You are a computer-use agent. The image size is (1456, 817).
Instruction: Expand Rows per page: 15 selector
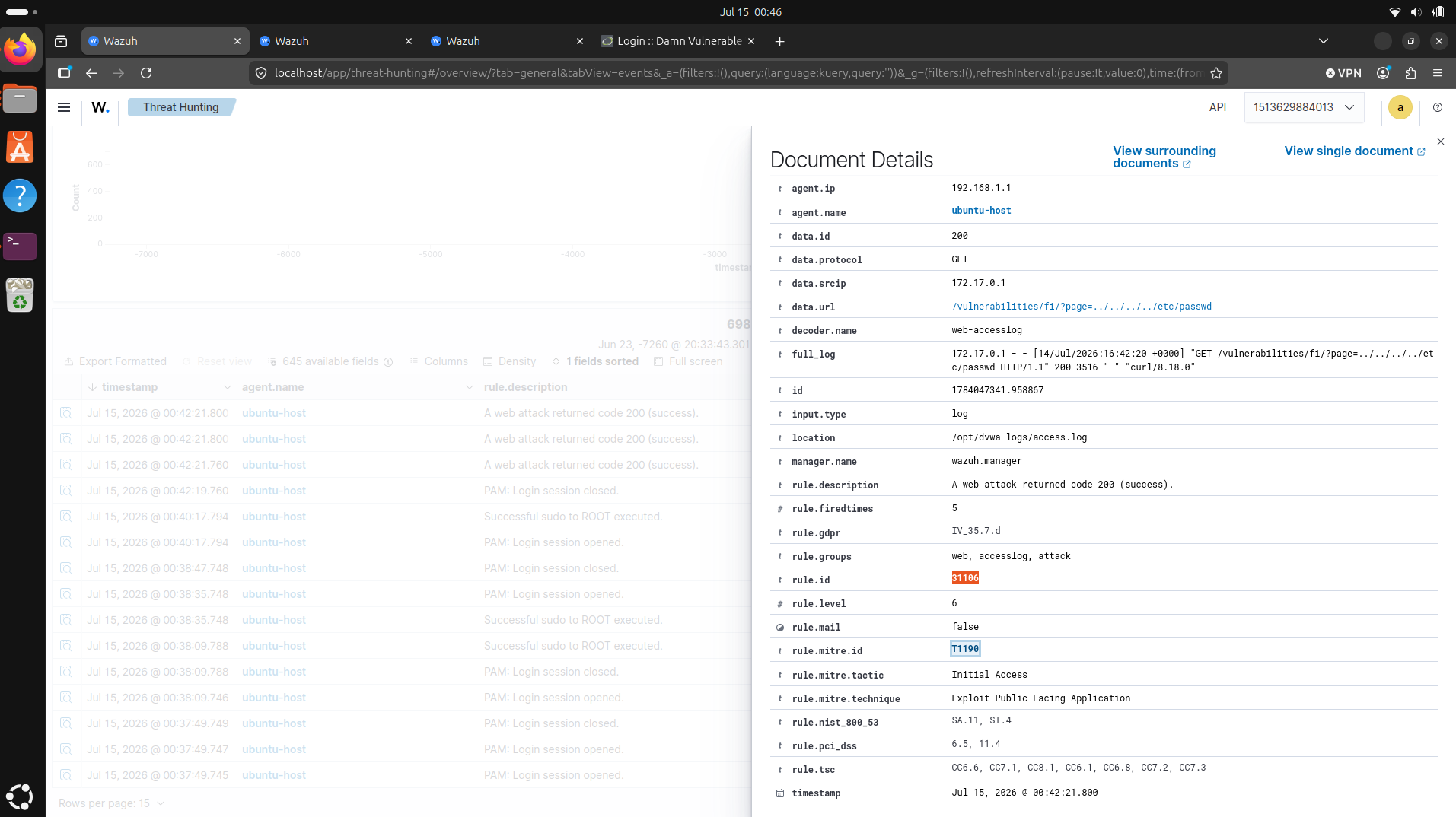(111, 803)
